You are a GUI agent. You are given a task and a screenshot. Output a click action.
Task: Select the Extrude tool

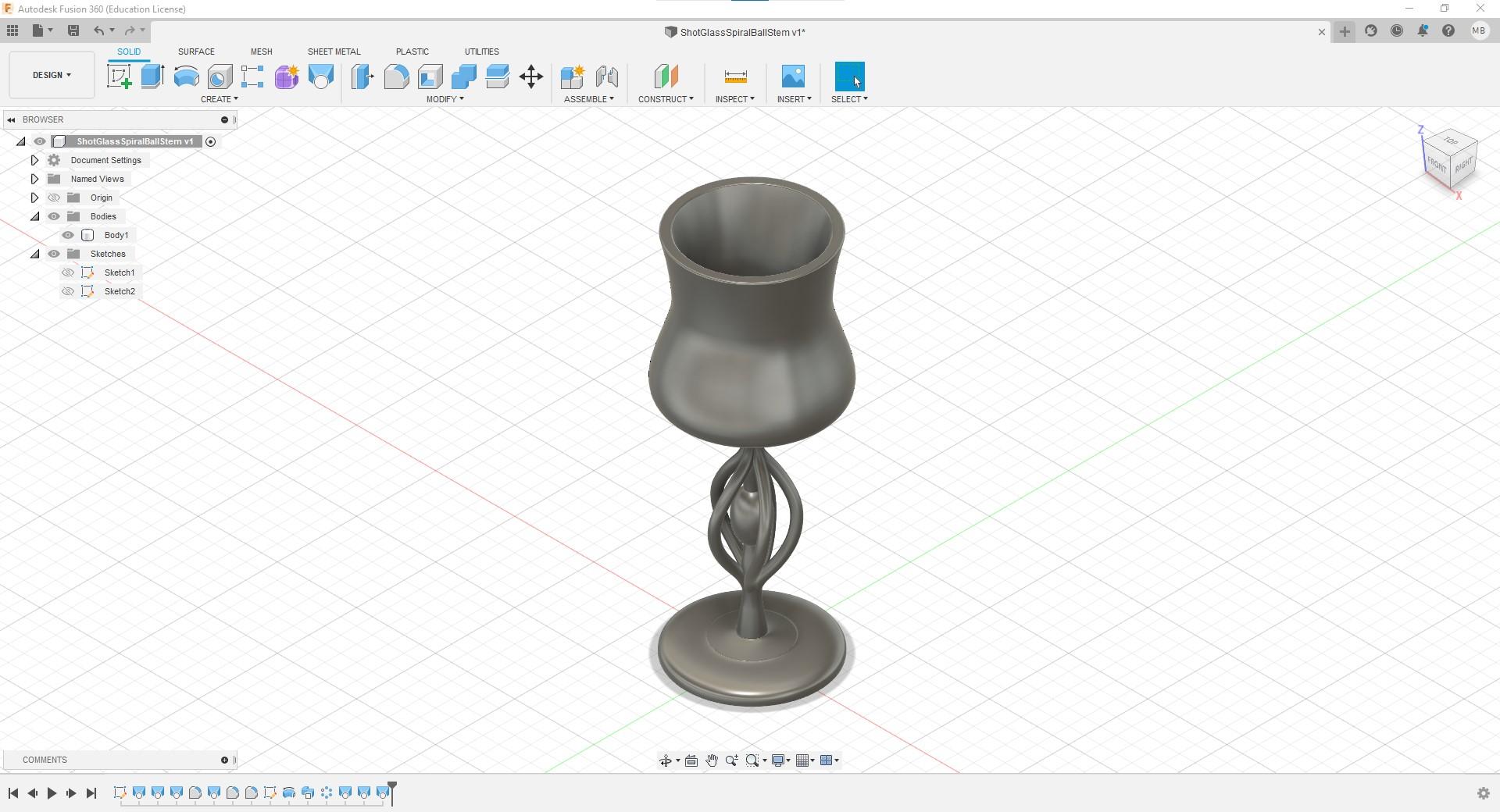click(152, 77)
